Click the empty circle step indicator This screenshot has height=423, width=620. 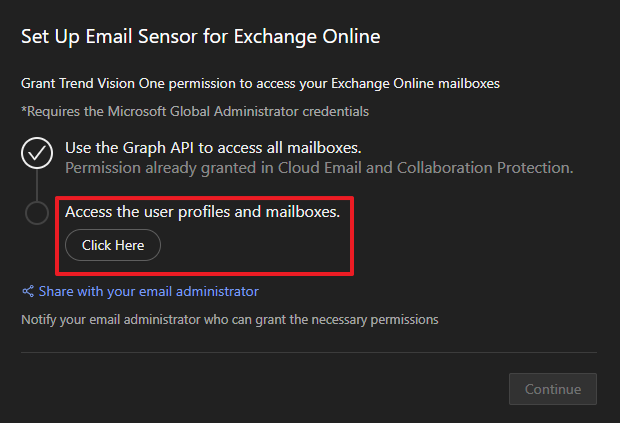(37, 212)
